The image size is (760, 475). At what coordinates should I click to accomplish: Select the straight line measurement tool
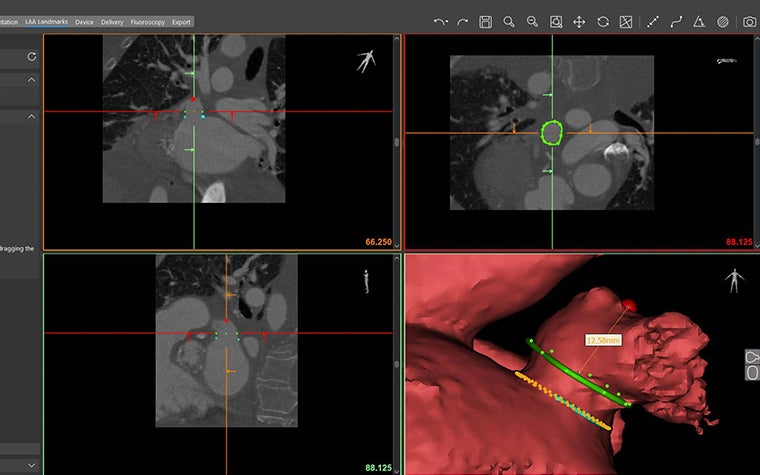pyautogui.click(x=653, y=22)
